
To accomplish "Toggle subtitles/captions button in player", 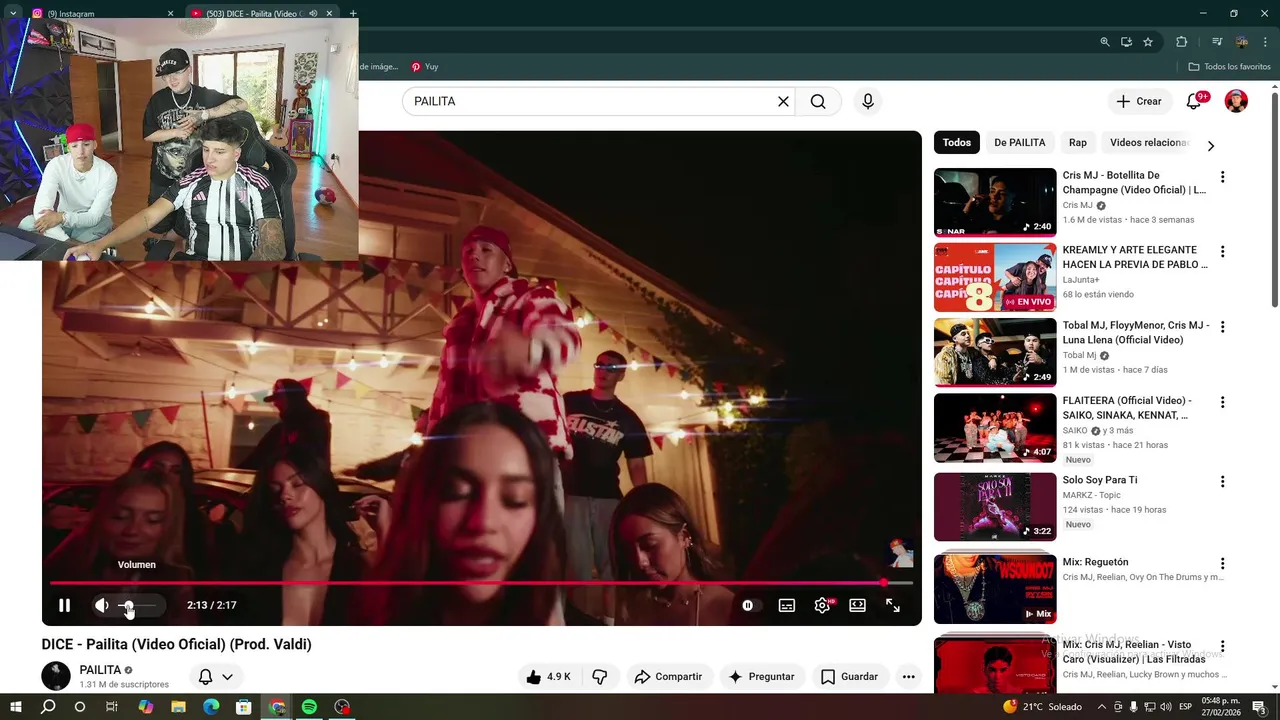I will pos(787,605).
